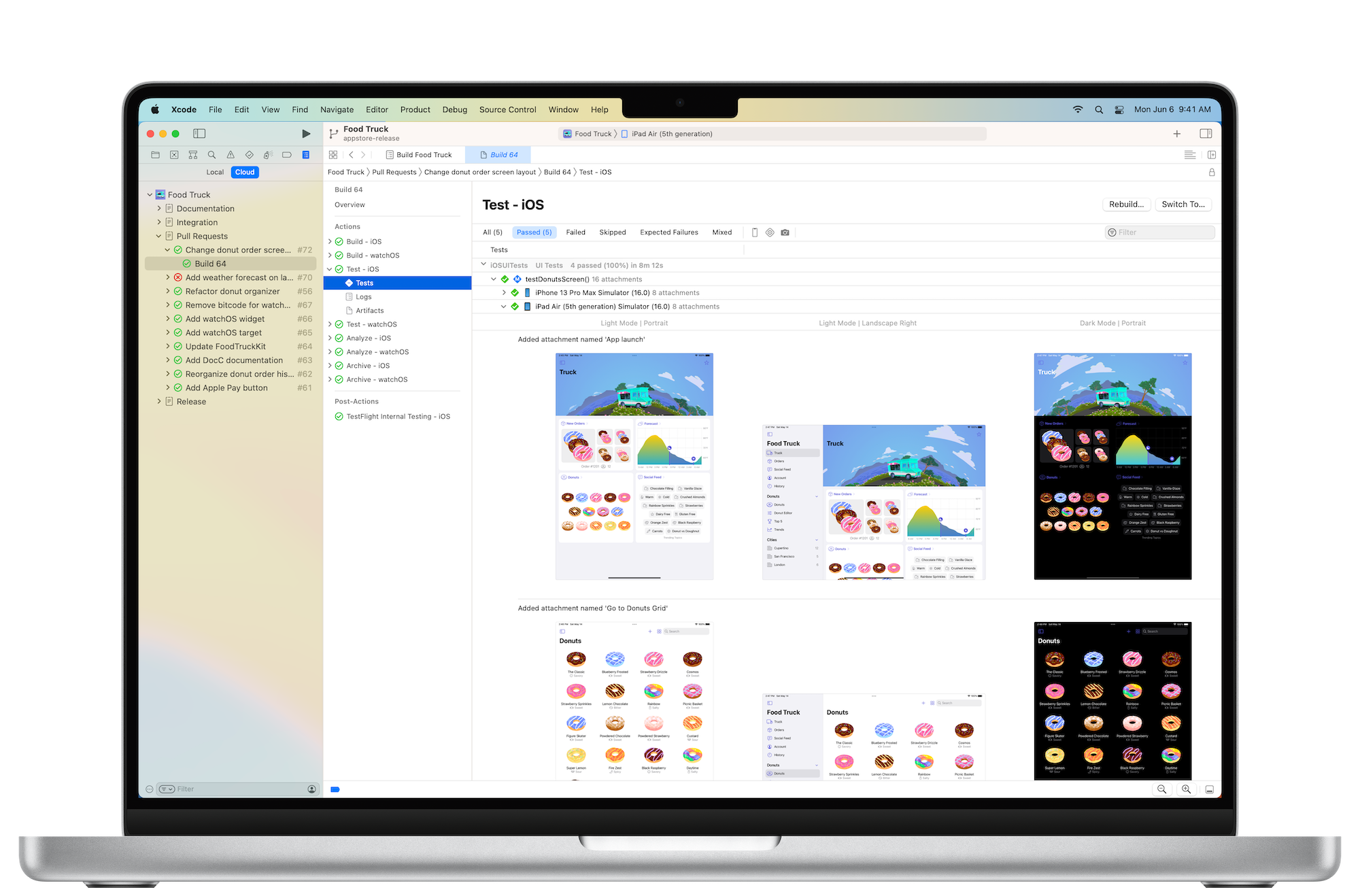Viewport: 1360px width, 896px height.
Task: Click Filter input field in test results
Action: [1155, 232]
